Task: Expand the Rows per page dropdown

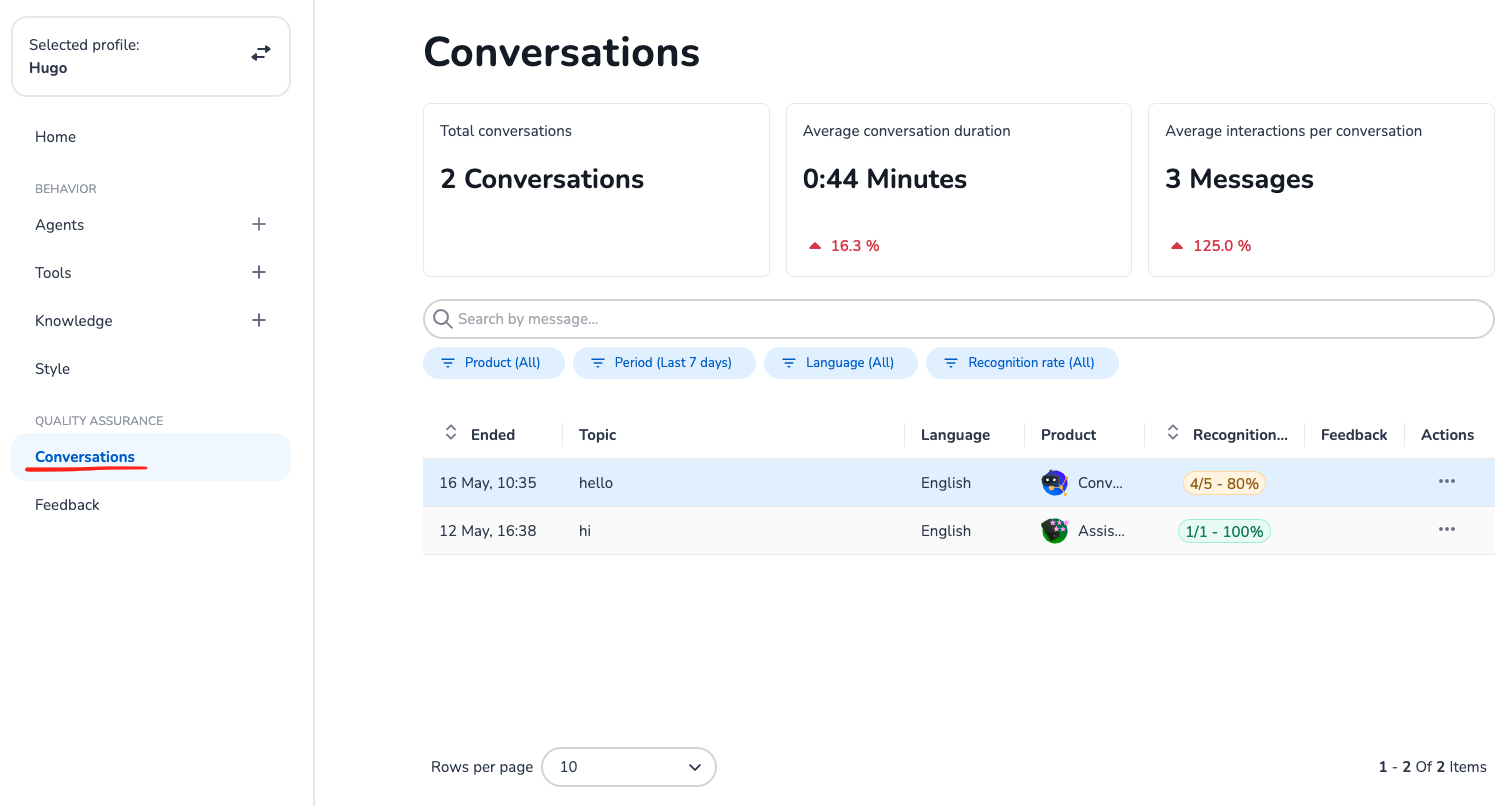Action: pyautogui.click(x=629, y=767)
